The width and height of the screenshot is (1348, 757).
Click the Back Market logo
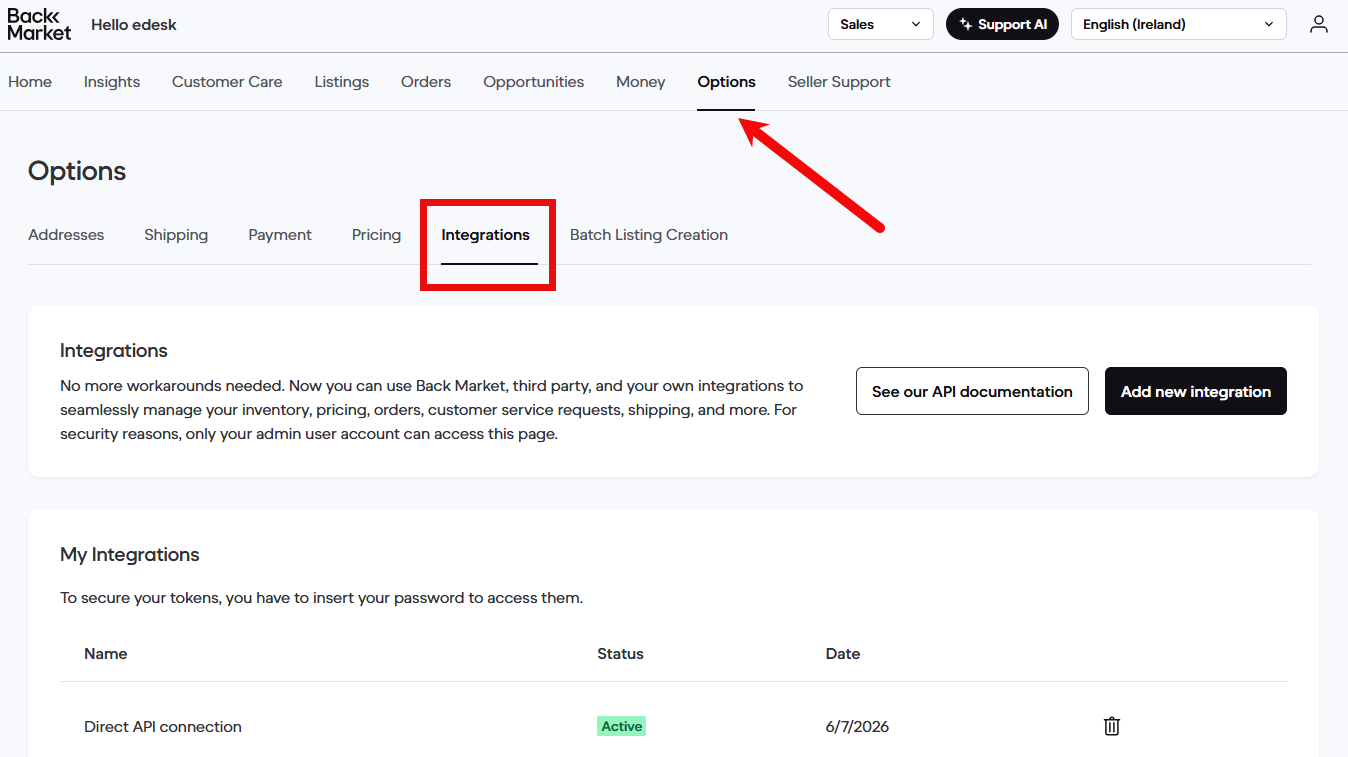tap(39, 24)
